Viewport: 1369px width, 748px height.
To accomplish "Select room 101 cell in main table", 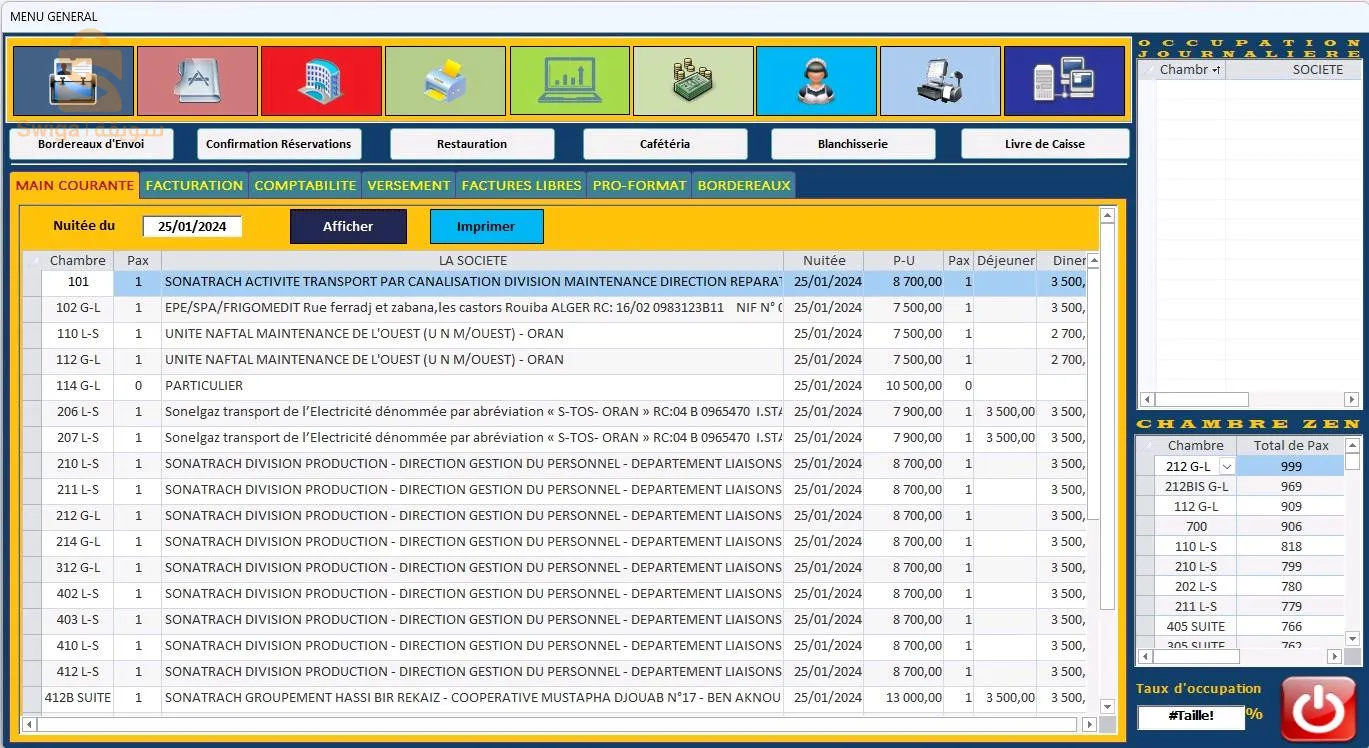I will click(78, 282).
